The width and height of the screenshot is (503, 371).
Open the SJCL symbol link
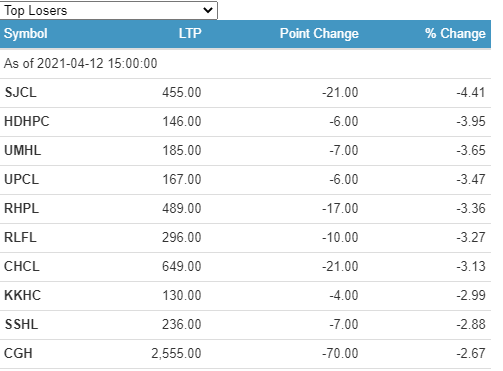point(21,92)
